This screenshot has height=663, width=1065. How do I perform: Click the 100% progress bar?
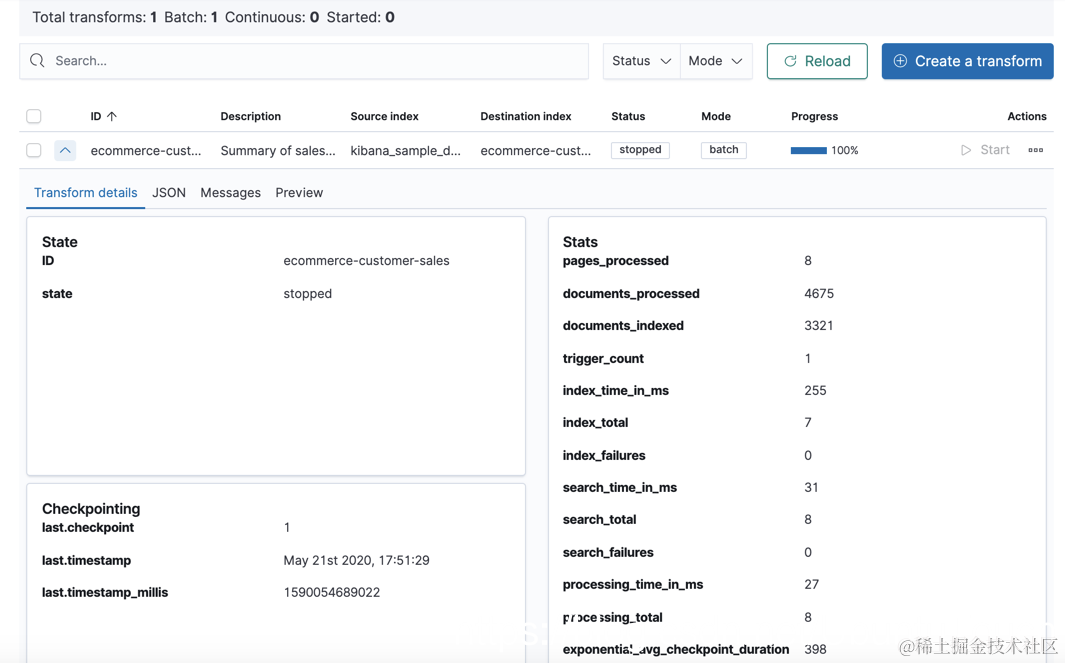(x=809, y=150)
